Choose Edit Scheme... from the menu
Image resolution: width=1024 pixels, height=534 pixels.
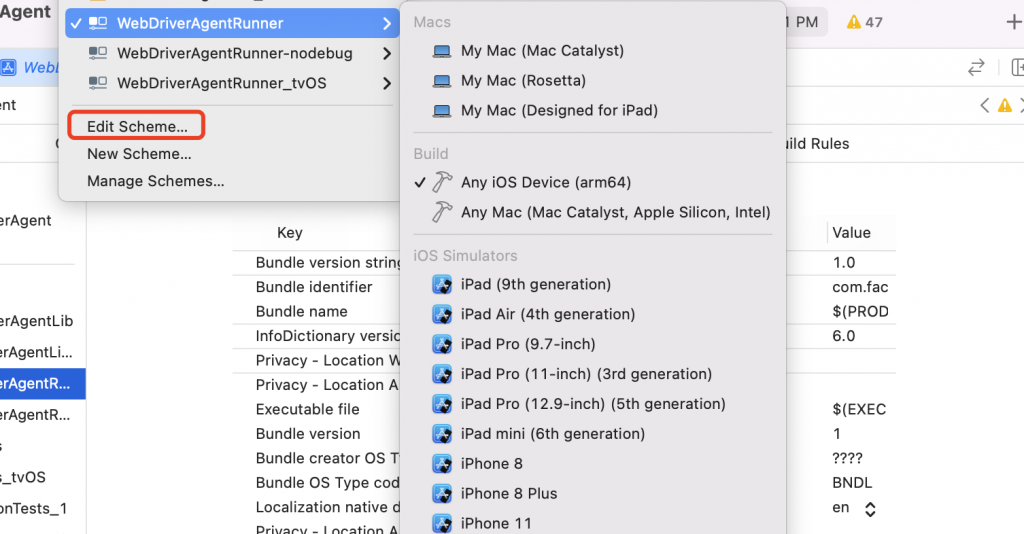(137, 127)
